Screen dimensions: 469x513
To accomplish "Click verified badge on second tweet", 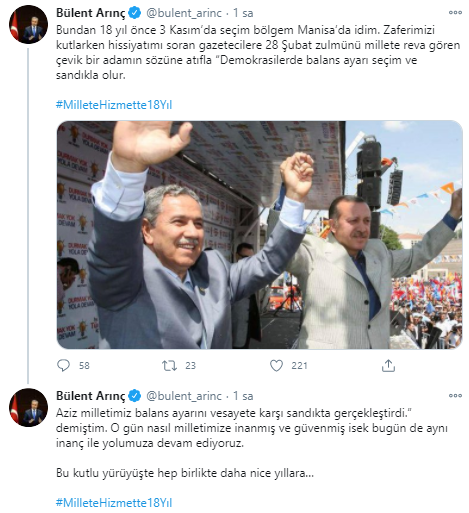I will coord(134,396).
